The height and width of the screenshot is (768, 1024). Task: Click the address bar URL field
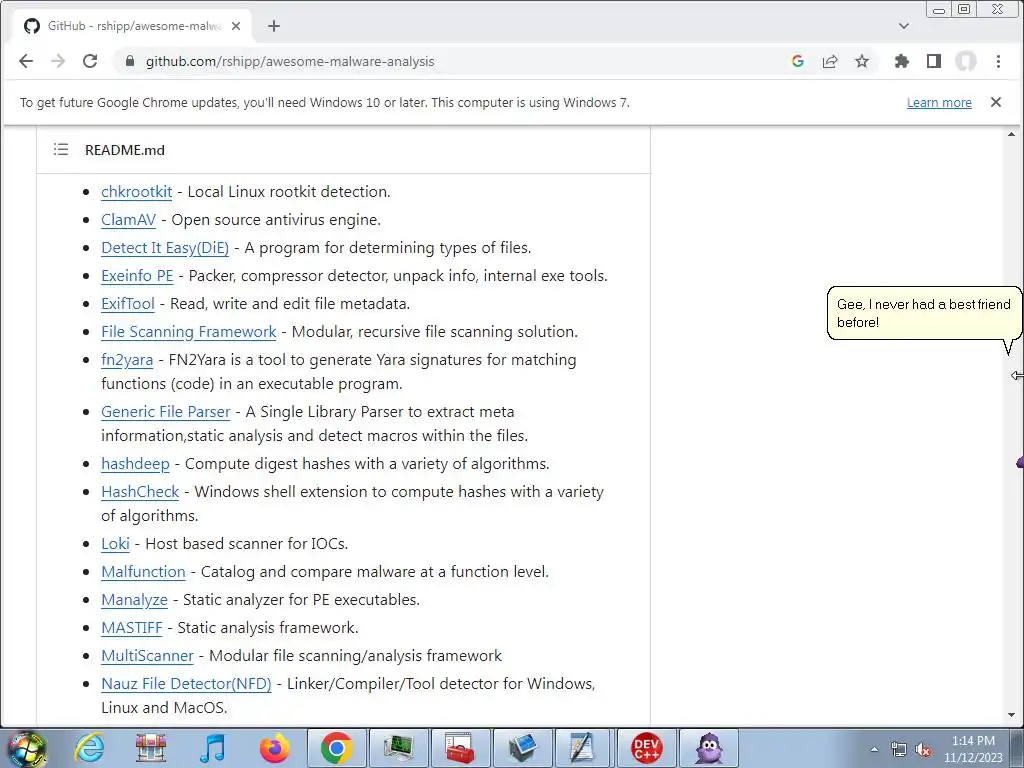point(451,61)
